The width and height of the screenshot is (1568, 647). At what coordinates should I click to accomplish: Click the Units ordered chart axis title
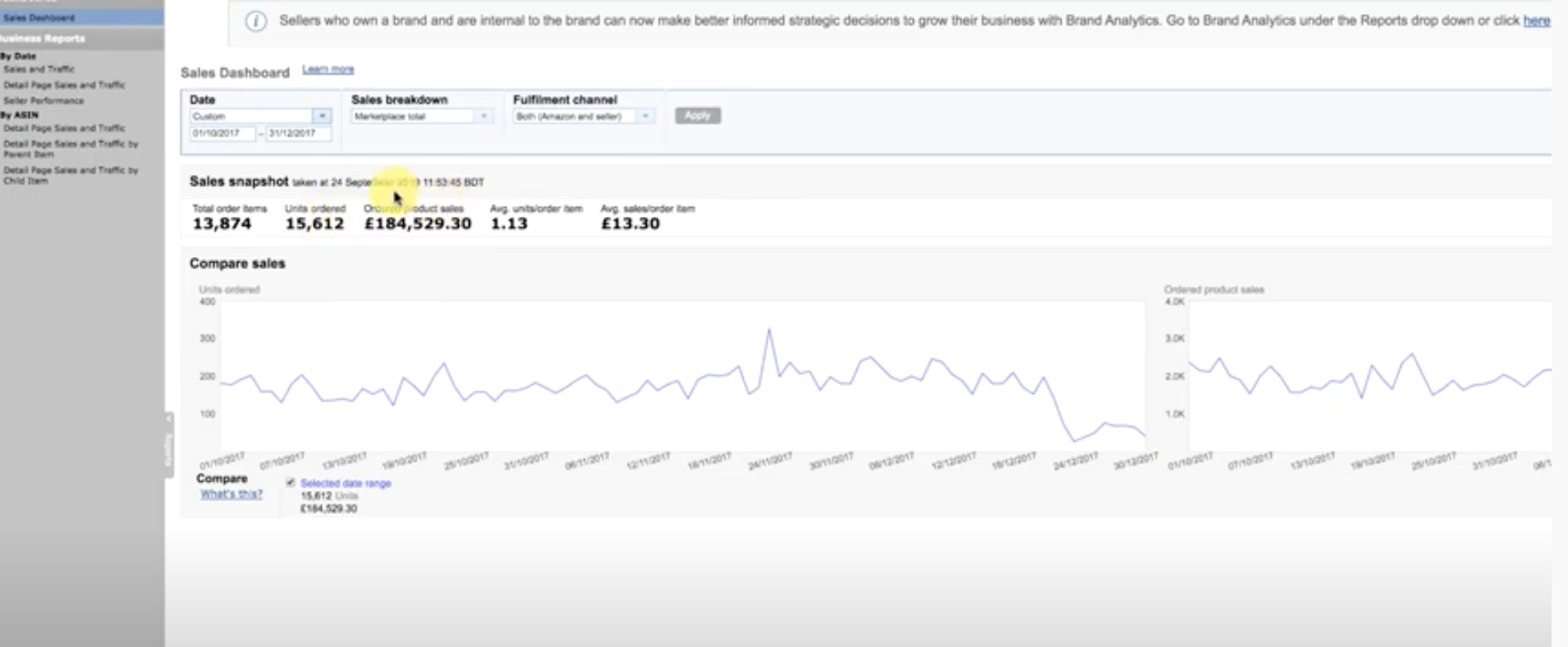[229, 290]
